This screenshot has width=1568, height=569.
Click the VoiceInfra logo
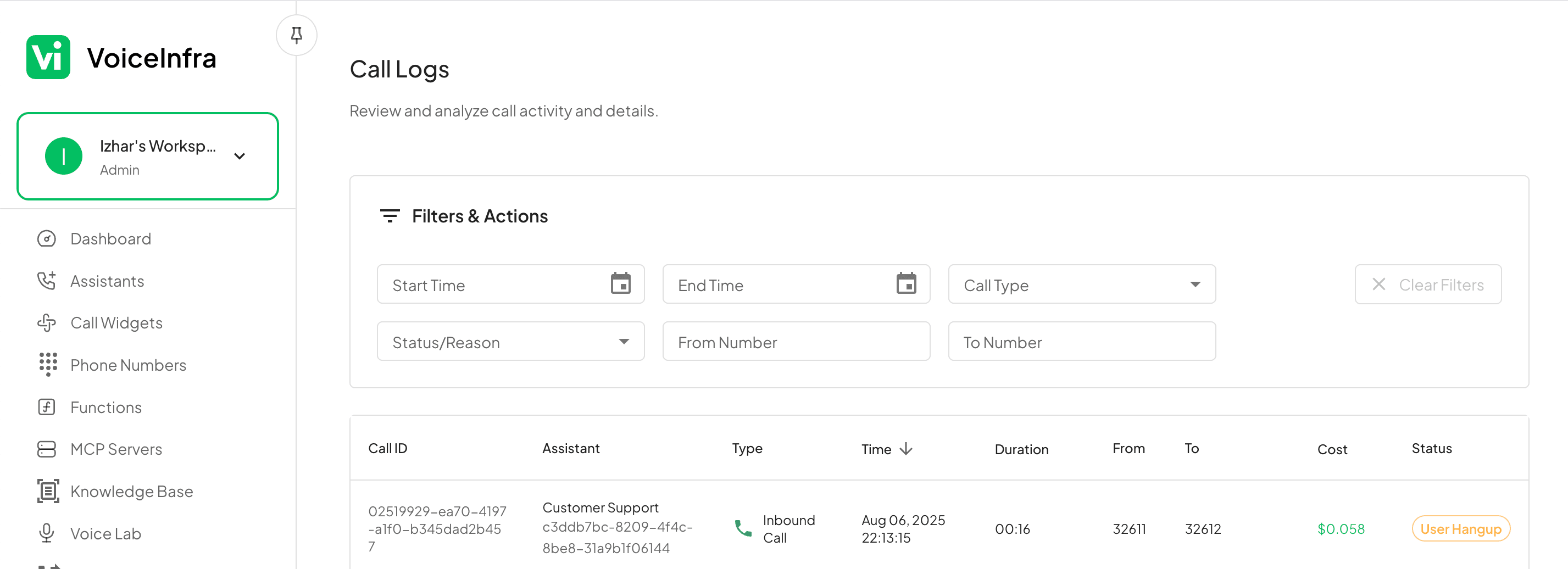pyautogui.click(x=49, y=57)
